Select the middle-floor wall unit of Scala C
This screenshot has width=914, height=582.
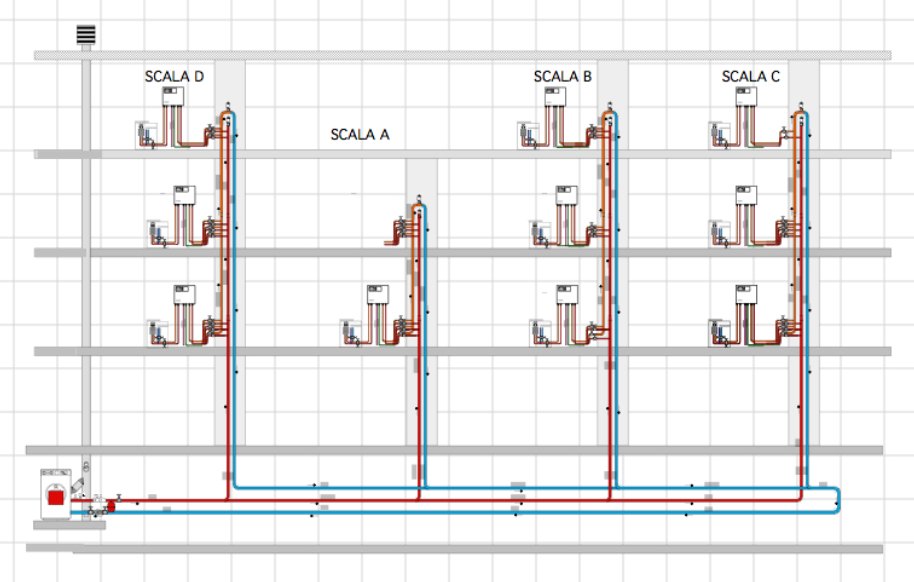coord(746,195)
